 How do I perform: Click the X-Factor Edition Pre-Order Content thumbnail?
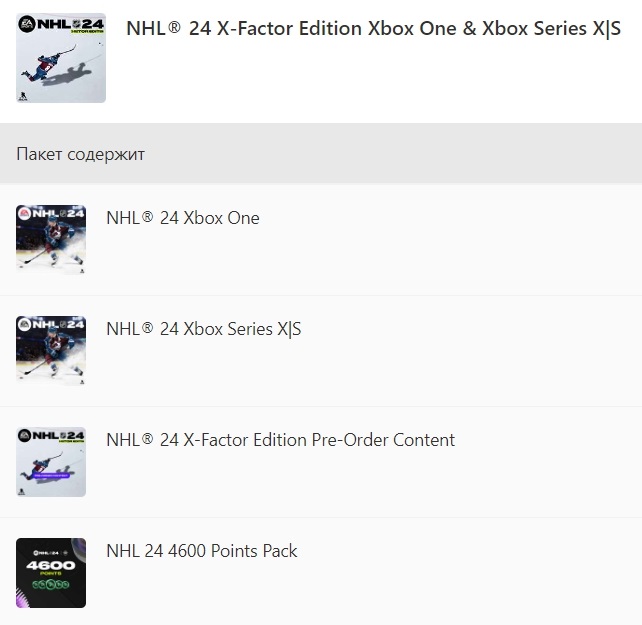(51, 462)
